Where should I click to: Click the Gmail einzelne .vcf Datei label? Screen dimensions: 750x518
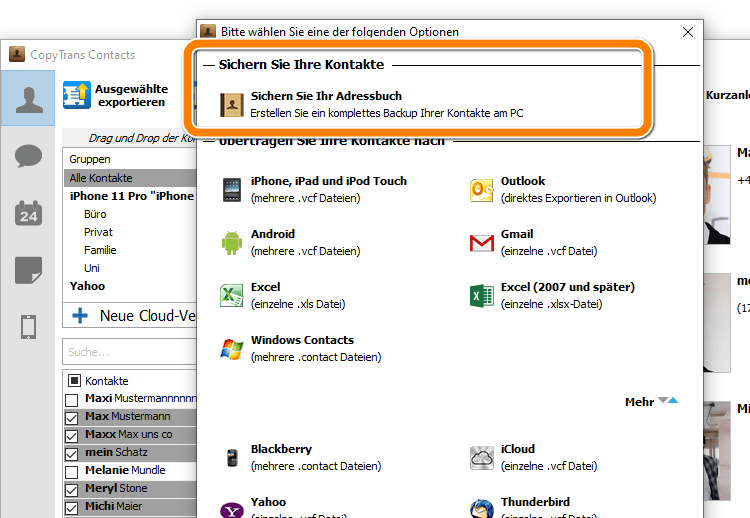pyautogui.click(x=549, y=251)
